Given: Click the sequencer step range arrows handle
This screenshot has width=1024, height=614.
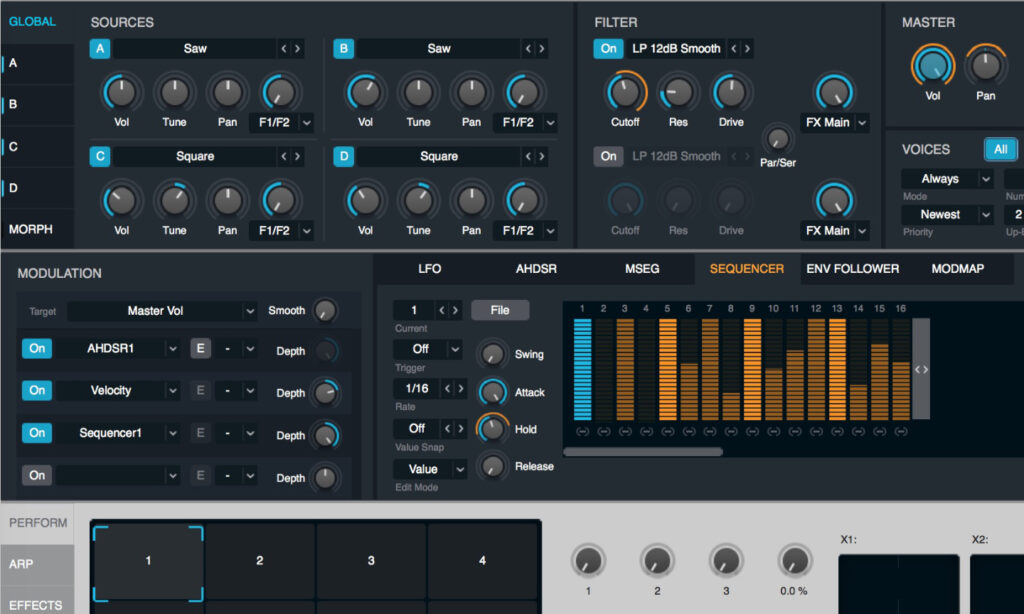Looking at the screenshot, I should coord(921,369).
